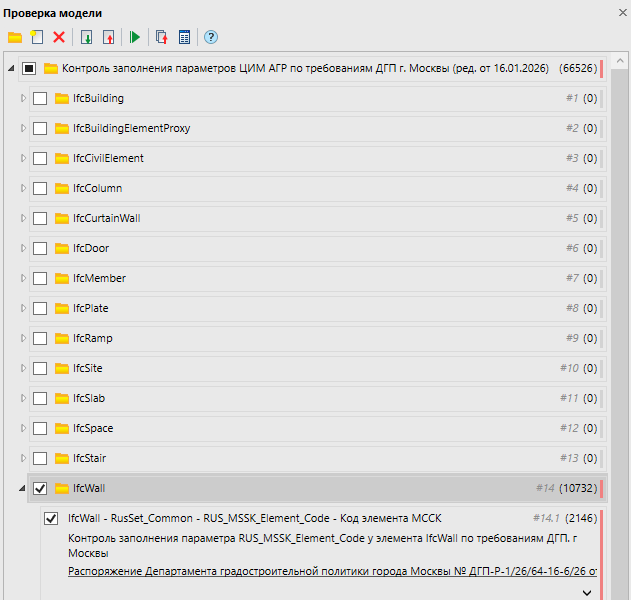This screenshot has height=600, width=631.
Task: Open rule set folder toolbar icon
Action: 15,37
